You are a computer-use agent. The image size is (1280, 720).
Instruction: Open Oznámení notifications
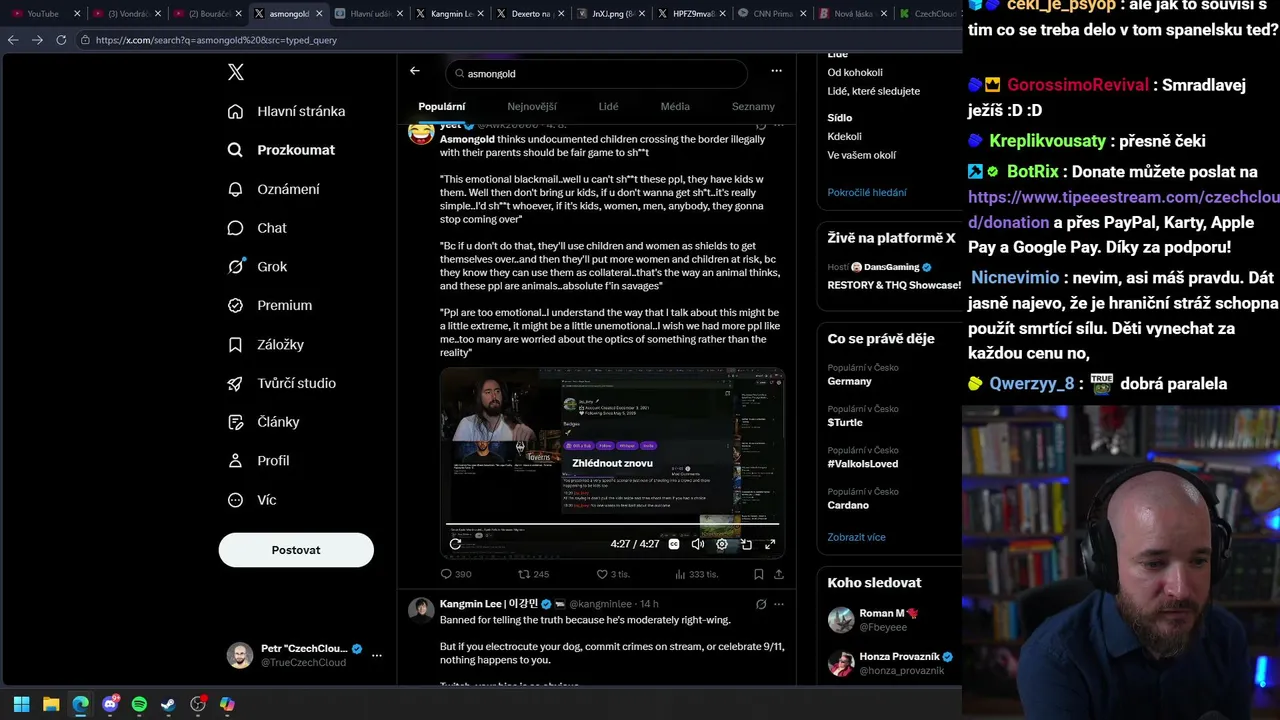click(x=274, y=189)
